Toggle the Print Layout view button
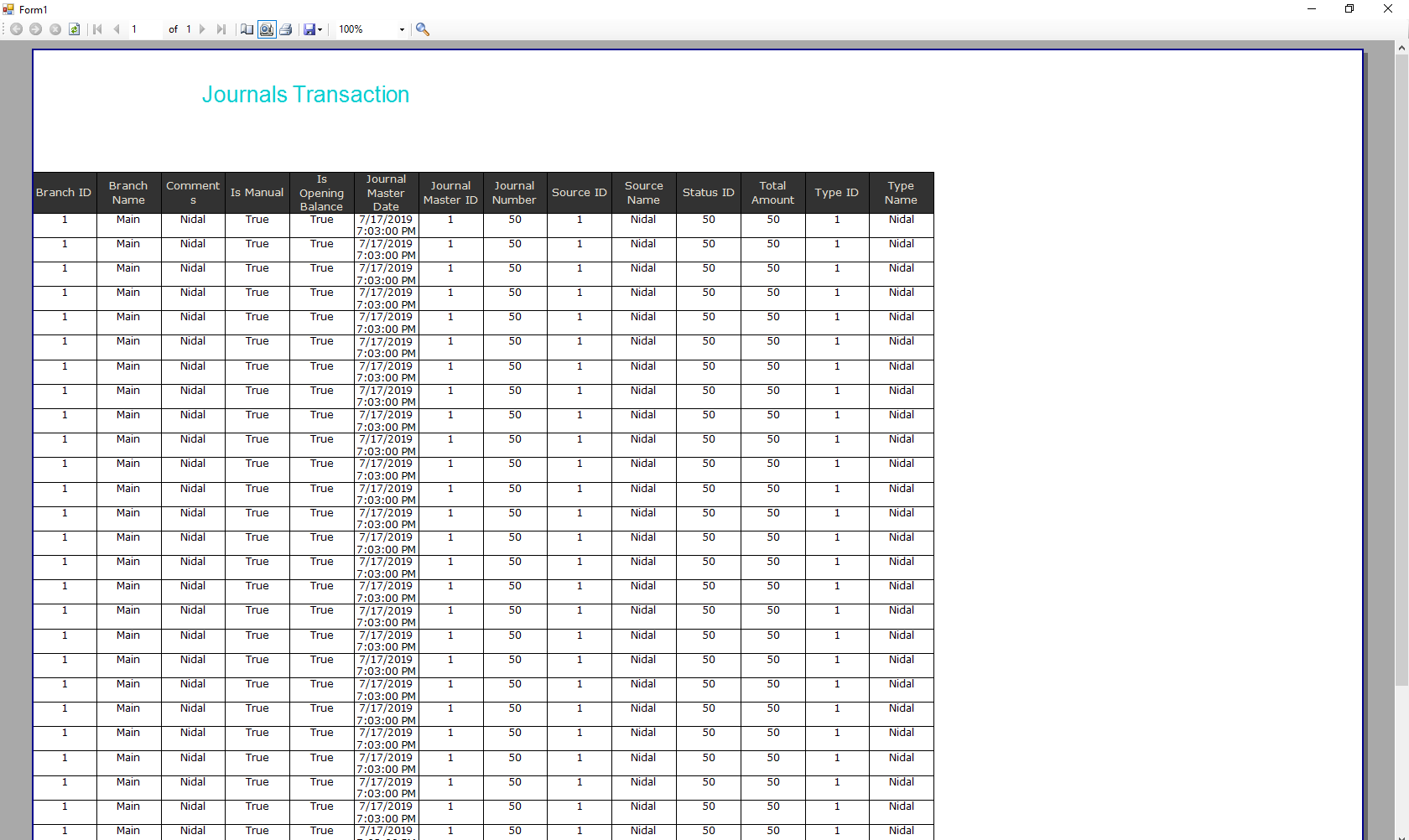 [267, 29]
